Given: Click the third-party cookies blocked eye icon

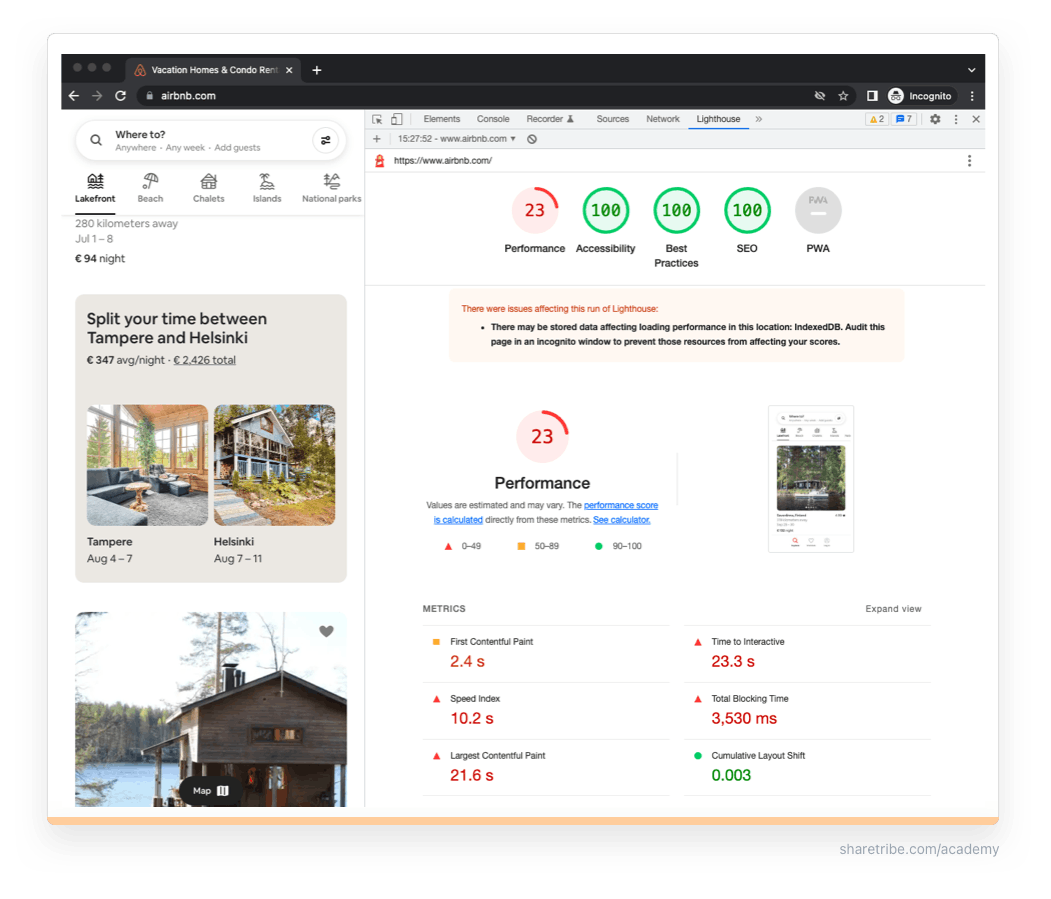Looking at the screenshot, I should pyautogui.click(x=820, y=96).
